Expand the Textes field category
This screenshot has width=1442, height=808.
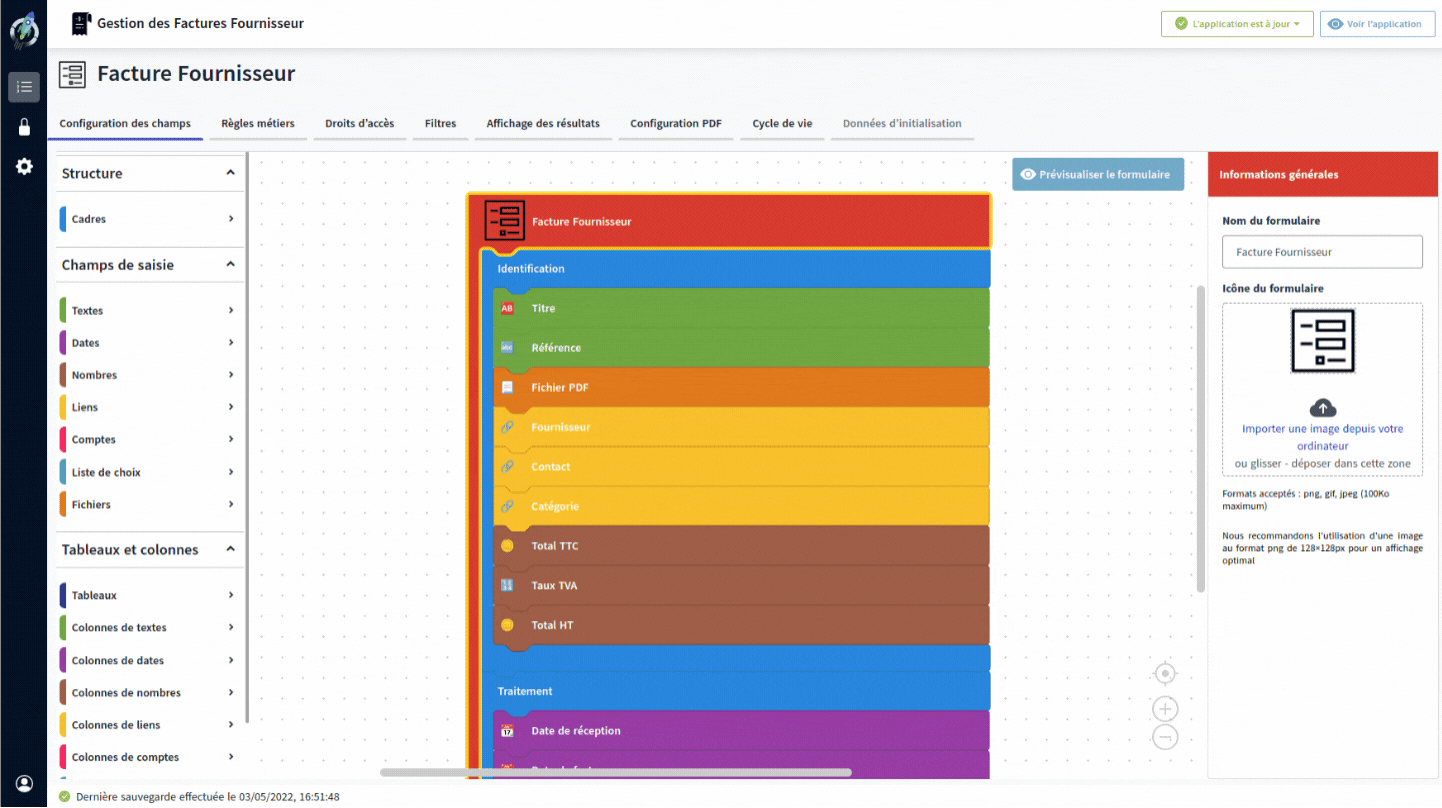click(150, 311)
